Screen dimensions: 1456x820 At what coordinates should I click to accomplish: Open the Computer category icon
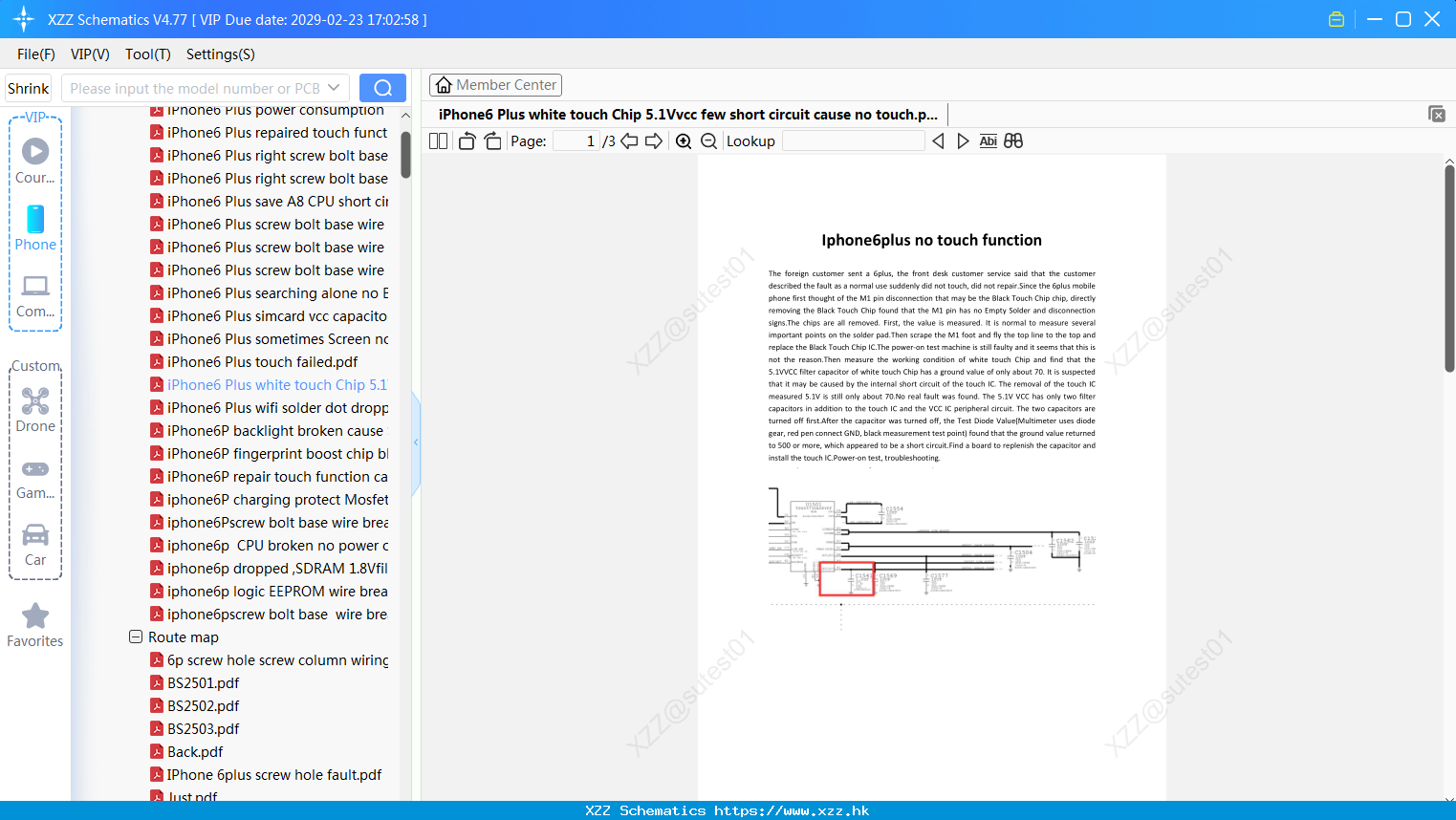[x=35, y=295]
